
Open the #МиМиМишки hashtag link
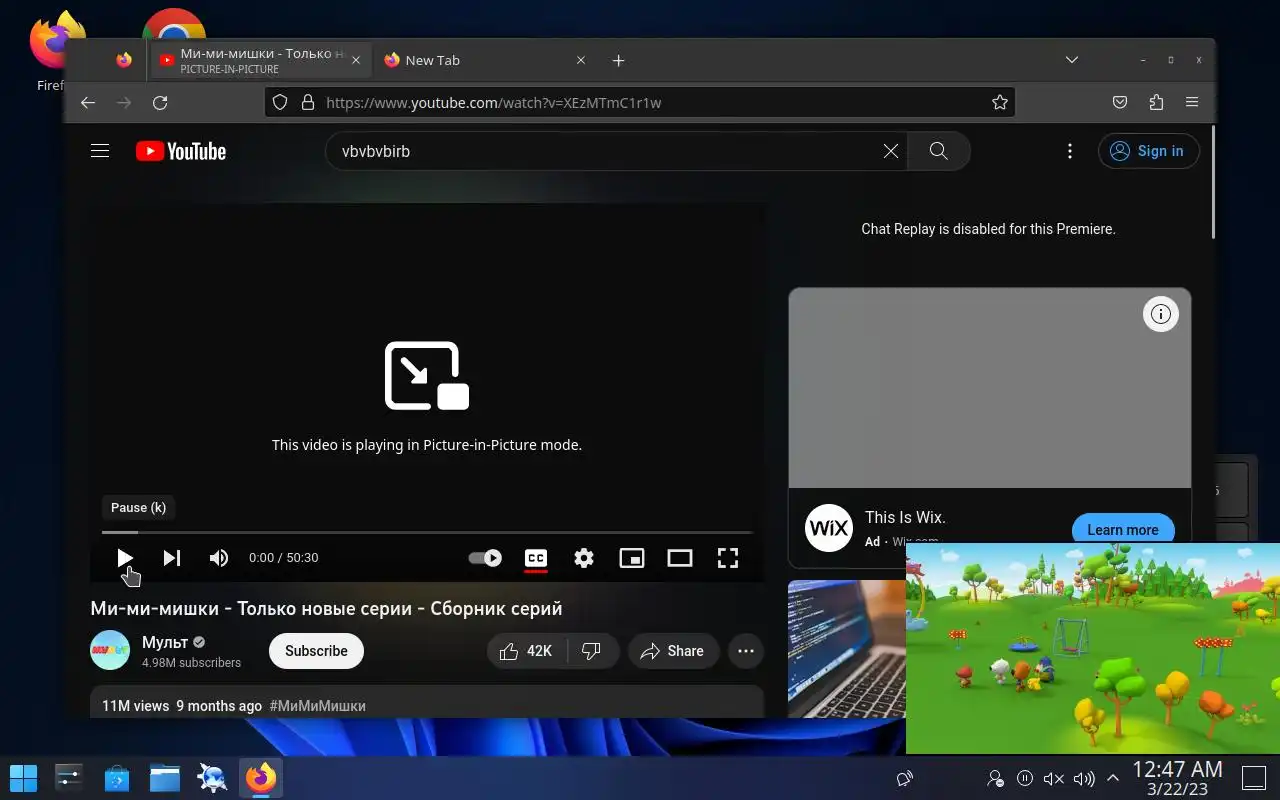coord(317,706)
